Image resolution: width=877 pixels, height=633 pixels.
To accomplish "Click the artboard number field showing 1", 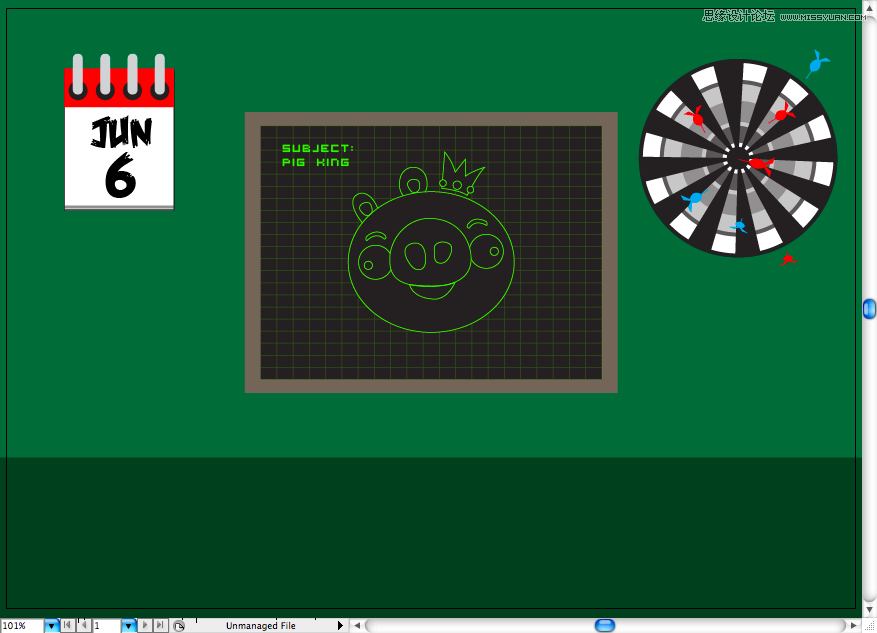I will point(107,626).
